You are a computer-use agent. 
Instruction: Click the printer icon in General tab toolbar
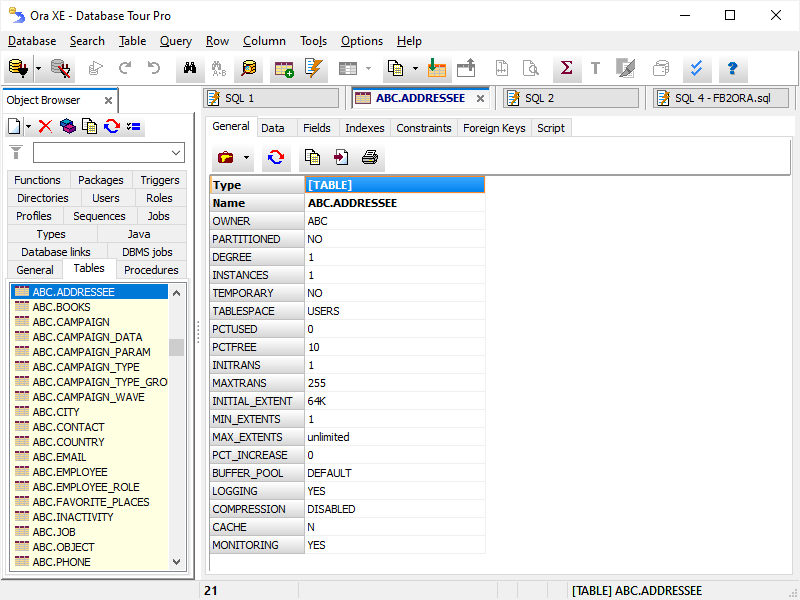click(x=369, y=157)
